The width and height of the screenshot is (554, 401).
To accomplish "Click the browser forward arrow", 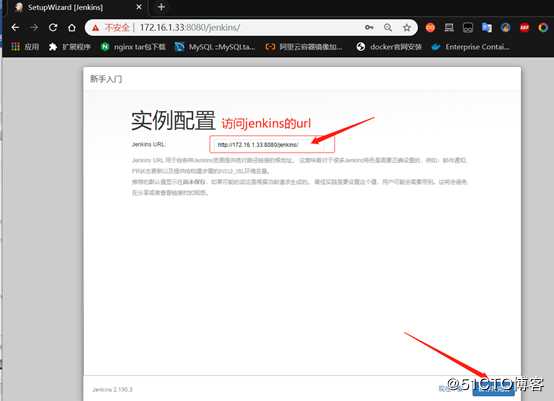I will tap(34, 28).
